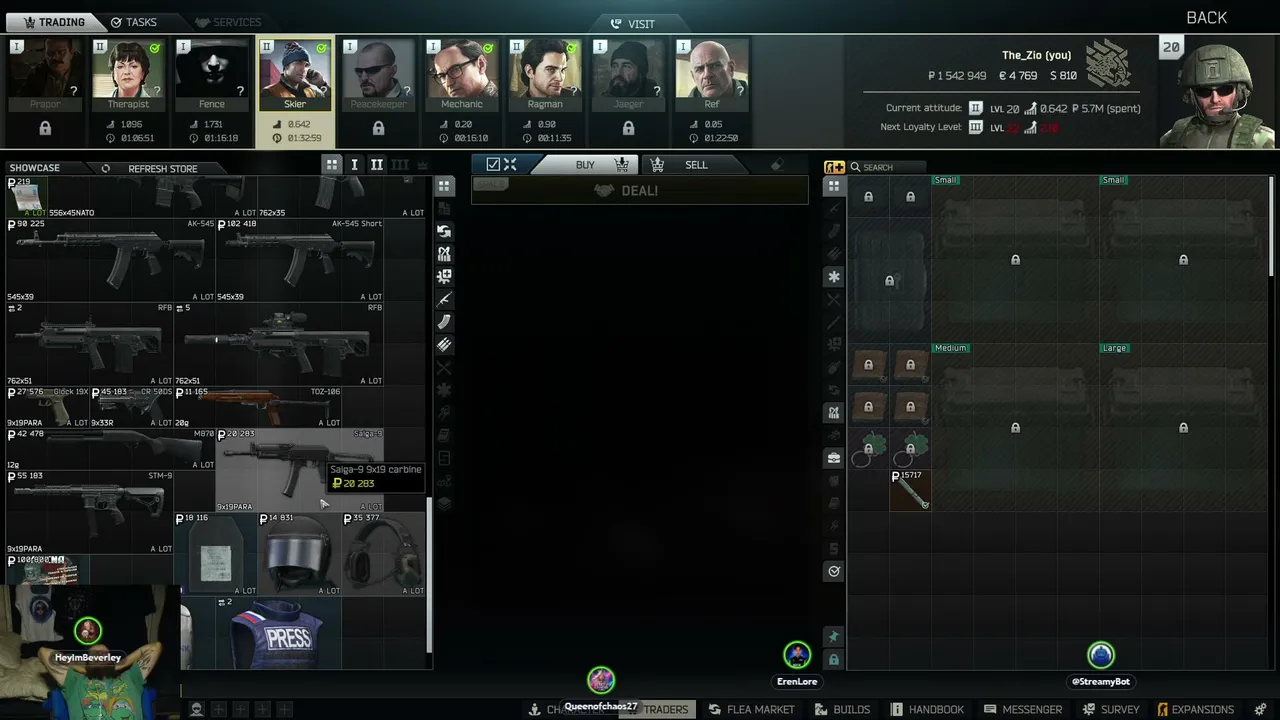Click the Visit button

[x=633, y=23]
